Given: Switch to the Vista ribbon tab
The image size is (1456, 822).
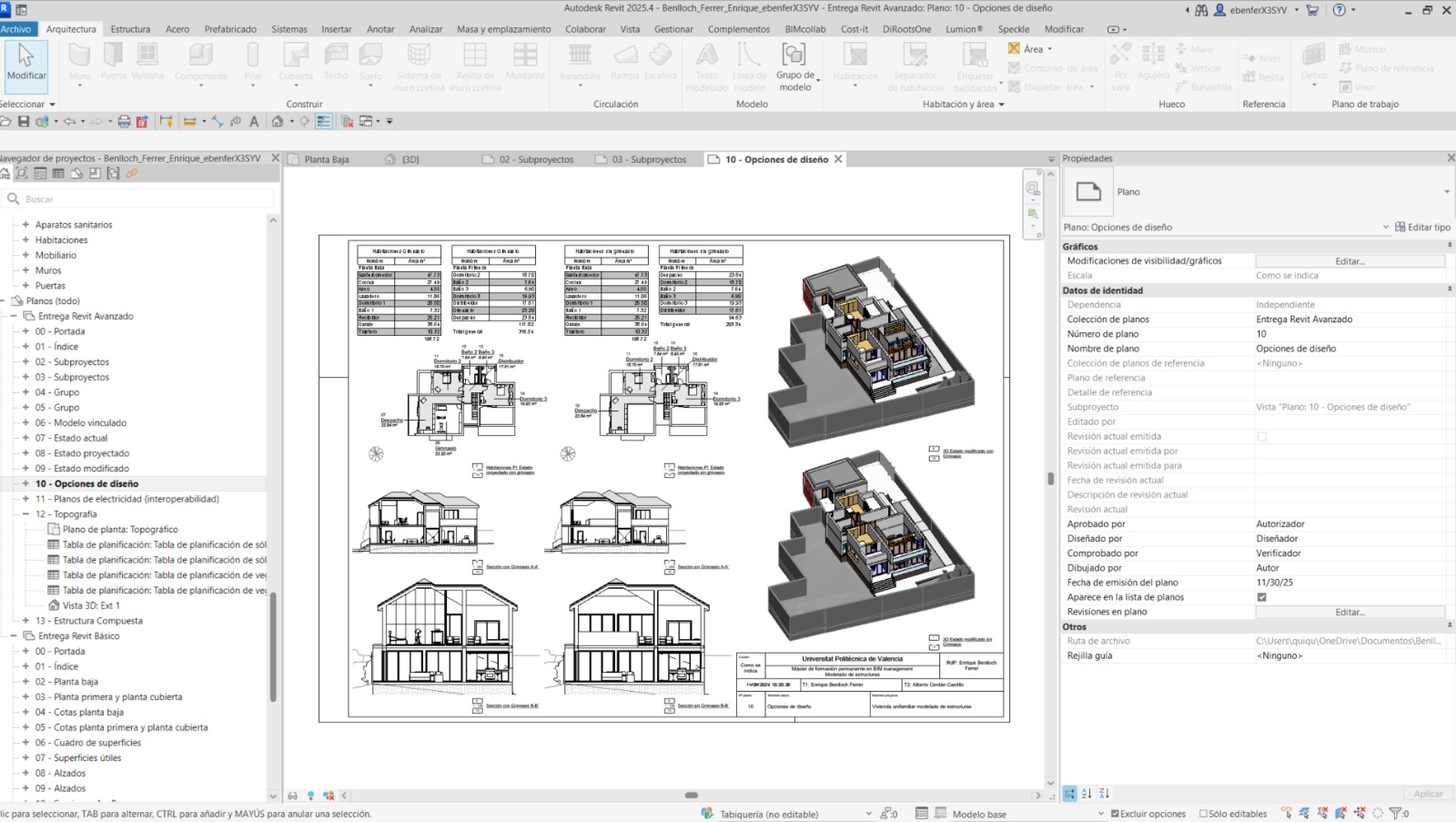Looking at the screenshot, I should click(x=630, y=29).
